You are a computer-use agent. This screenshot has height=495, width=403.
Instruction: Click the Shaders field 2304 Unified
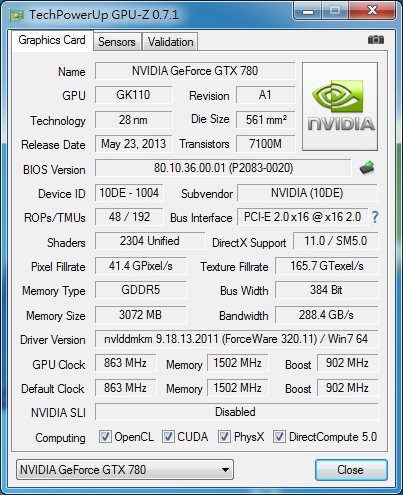pyautogui.click(x=150, y=241)
